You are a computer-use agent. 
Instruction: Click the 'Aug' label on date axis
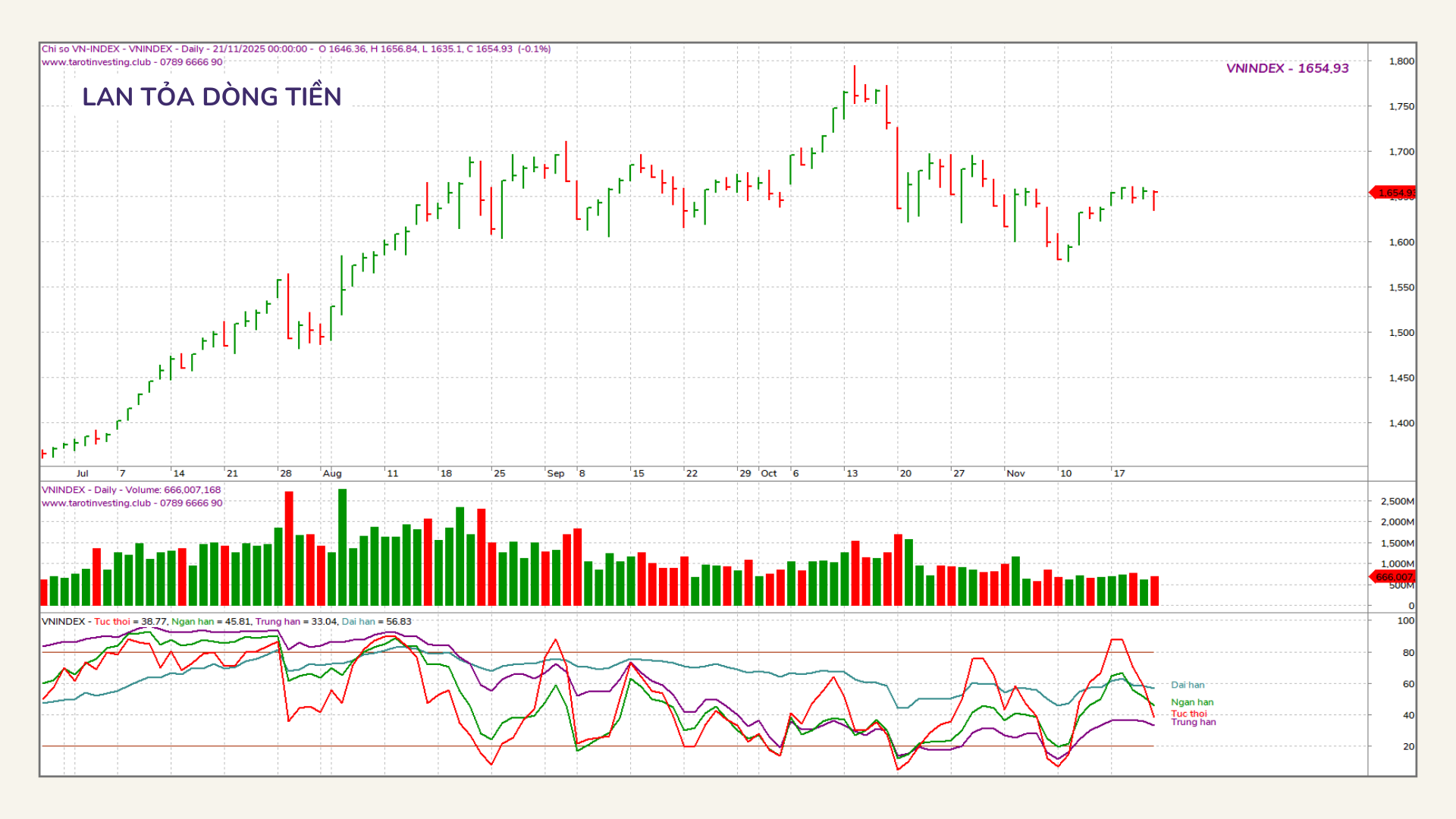tap(332, 473)
